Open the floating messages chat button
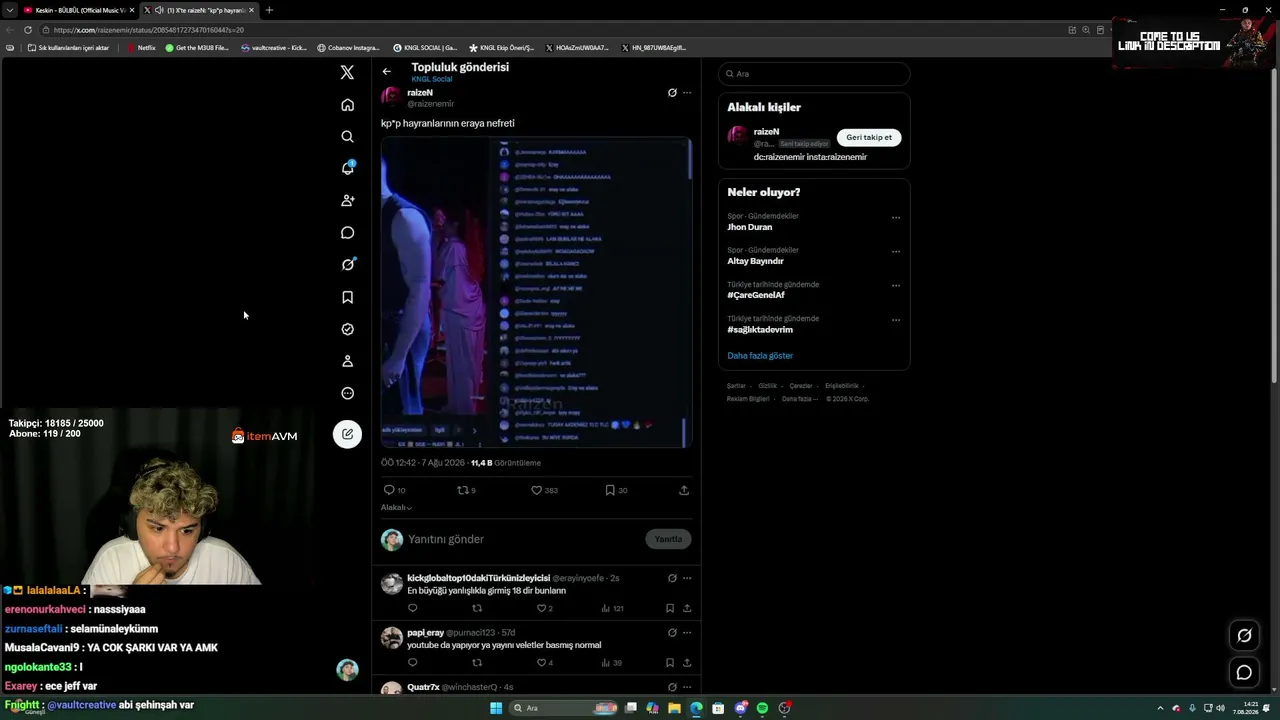Image resolution: width=1280 pixels, height=720 pixels. (1244, 673)
